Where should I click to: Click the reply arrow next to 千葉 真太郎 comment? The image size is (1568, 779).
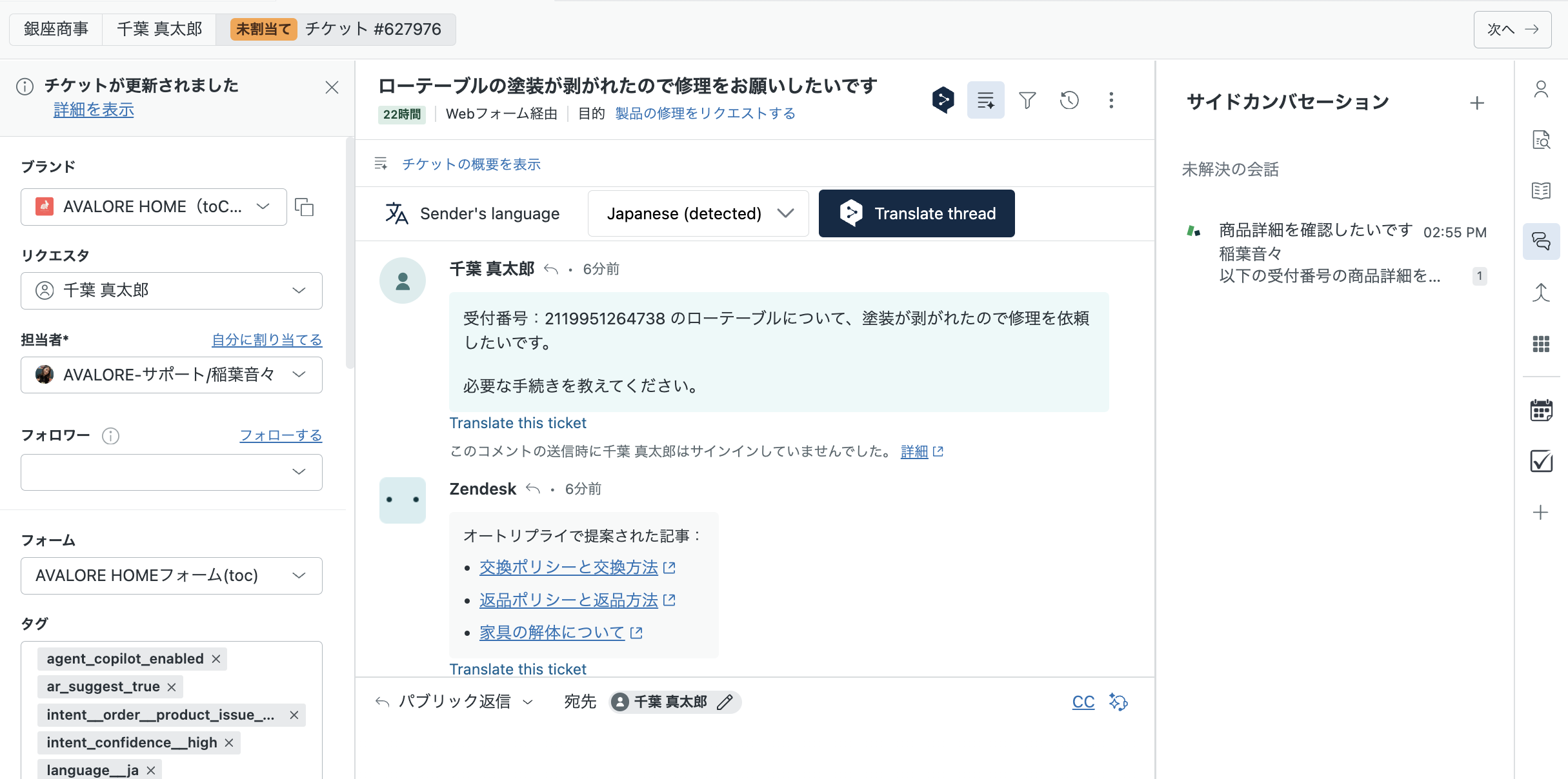click(x=550, y=269)
